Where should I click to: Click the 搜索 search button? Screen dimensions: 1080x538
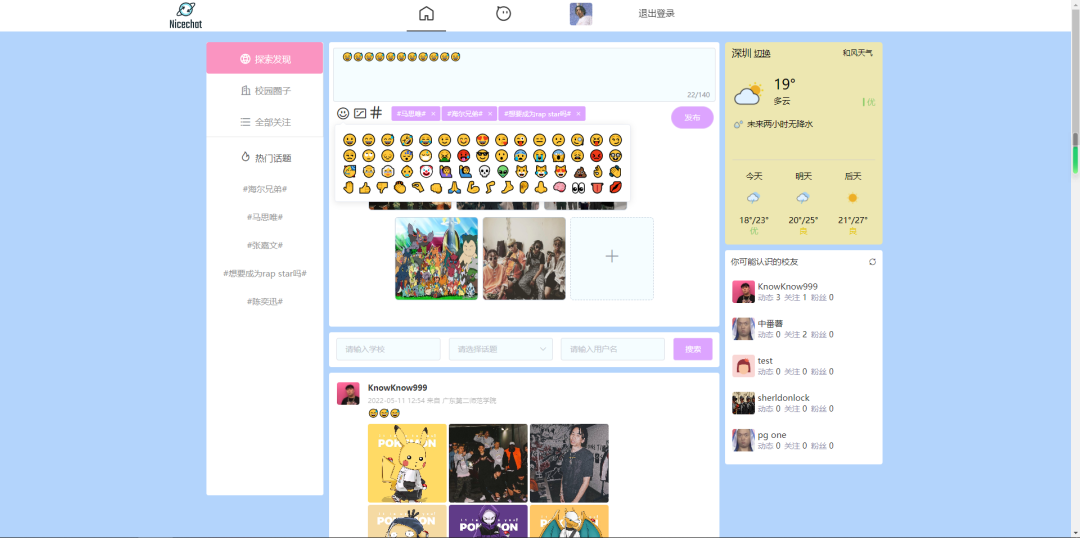[x=693, y=349]
